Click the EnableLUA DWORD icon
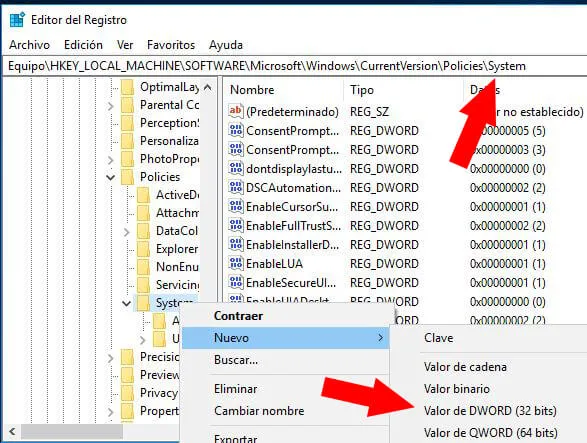 pos(236,264)
